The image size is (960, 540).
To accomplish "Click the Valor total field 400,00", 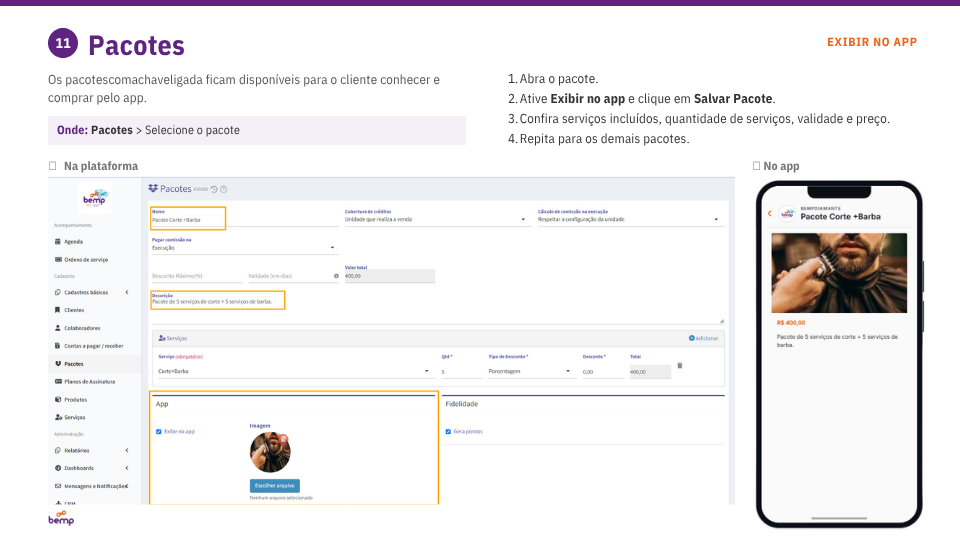I will tap(389, 276).
